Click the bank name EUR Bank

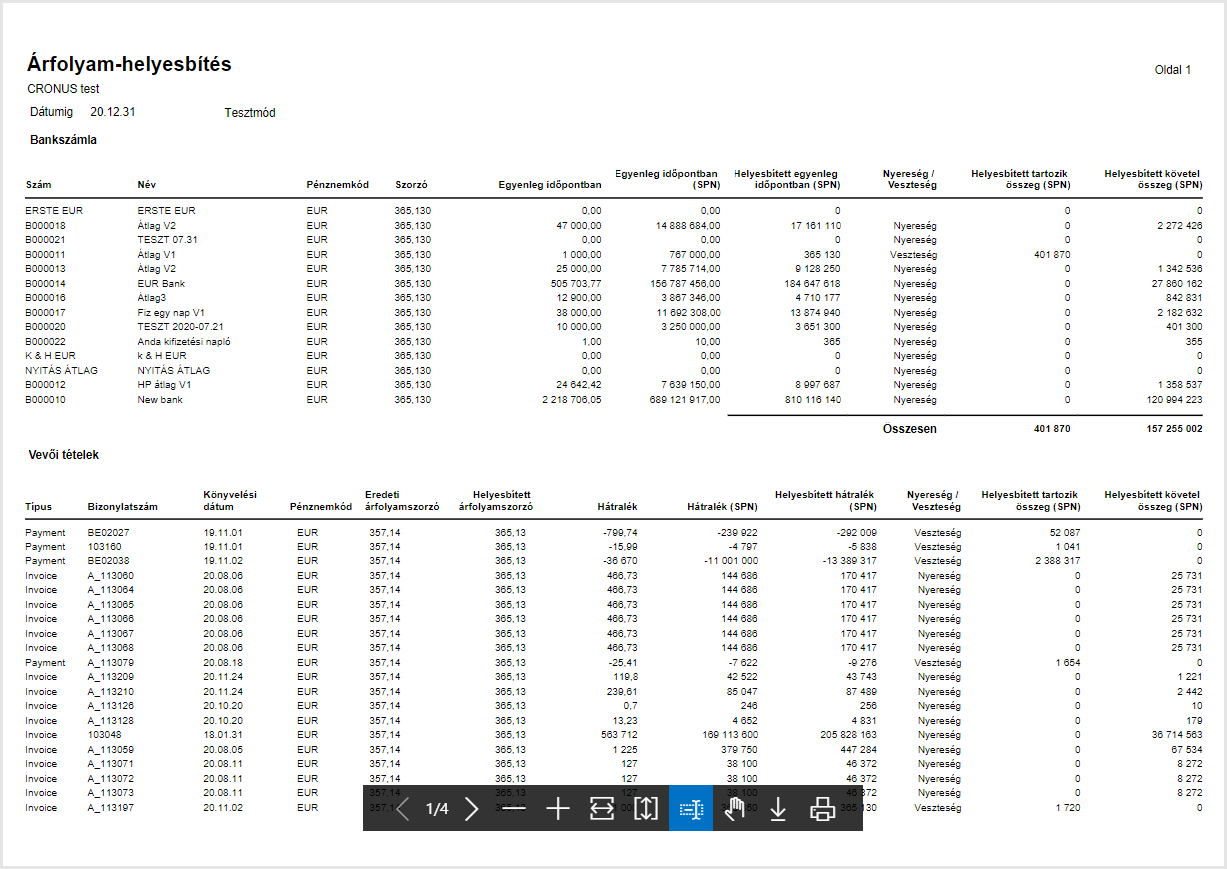coord(160,284)
